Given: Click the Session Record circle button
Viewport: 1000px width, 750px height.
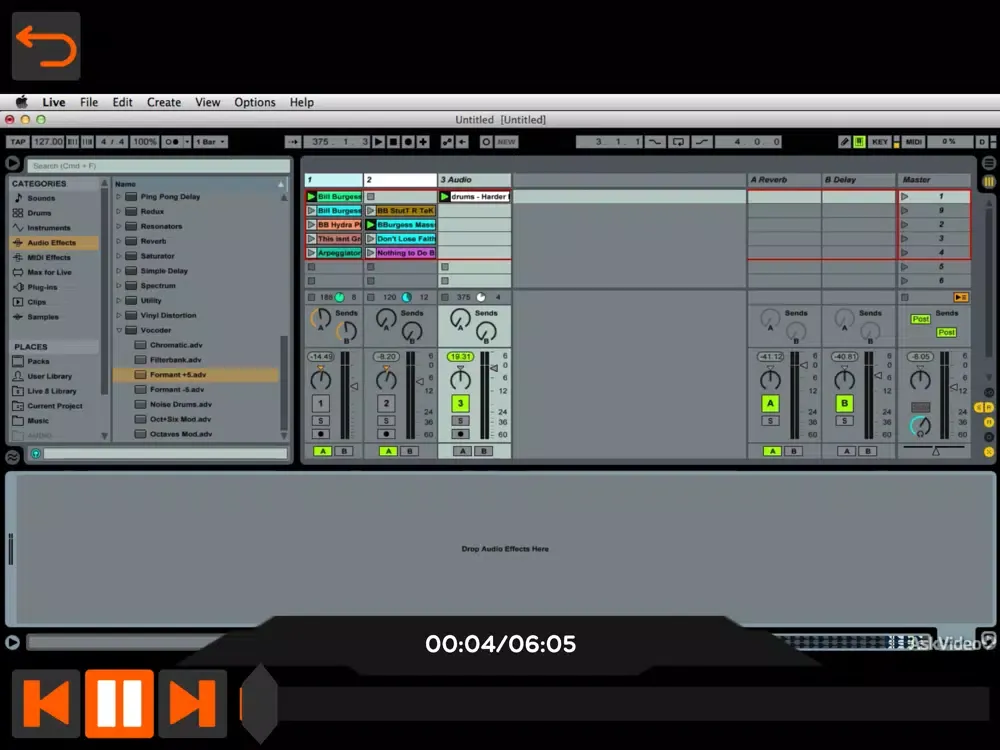Looking at the screenshot, I should (x=486, y=142).
